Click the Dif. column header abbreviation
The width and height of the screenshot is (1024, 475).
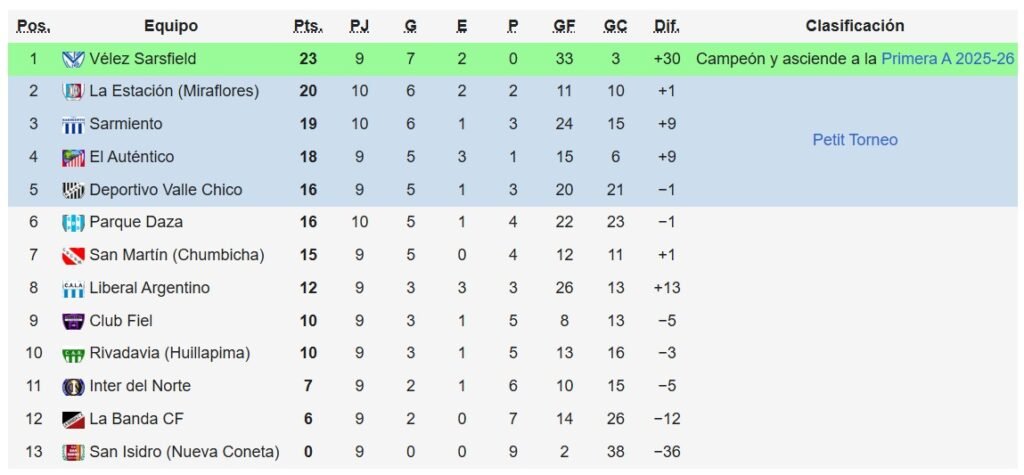[667, 26]
